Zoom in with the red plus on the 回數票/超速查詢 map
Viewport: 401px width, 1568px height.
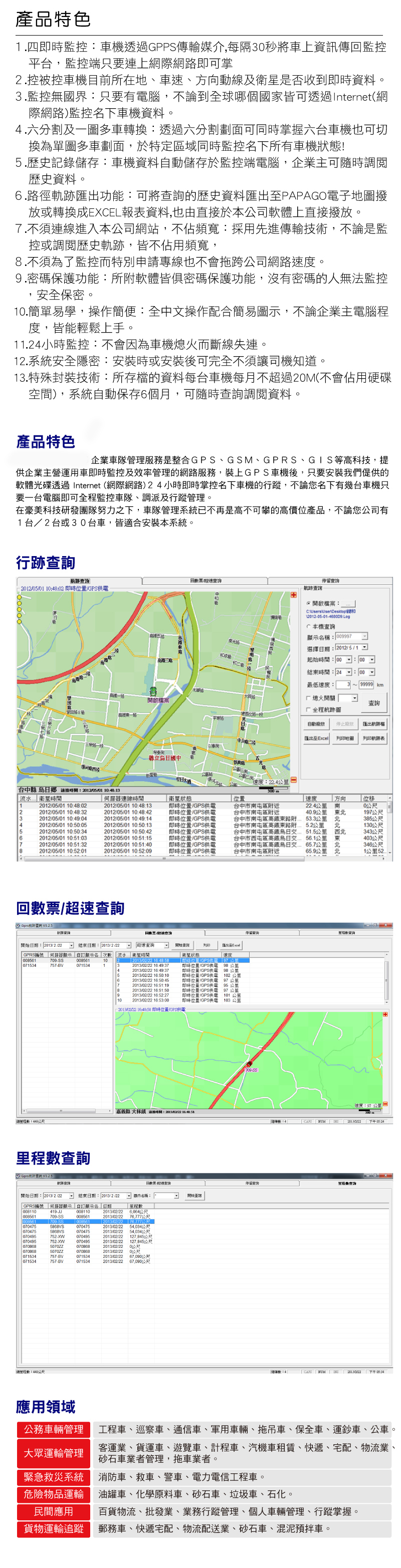click(x=385, y=1014)
